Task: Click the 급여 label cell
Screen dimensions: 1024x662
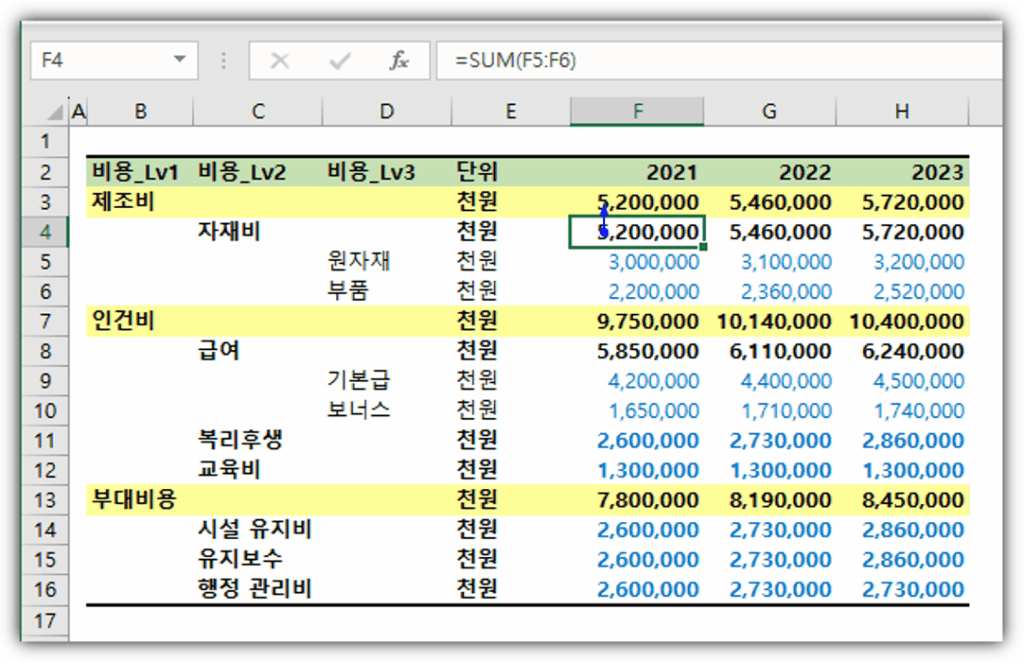Action: (258, 351)
